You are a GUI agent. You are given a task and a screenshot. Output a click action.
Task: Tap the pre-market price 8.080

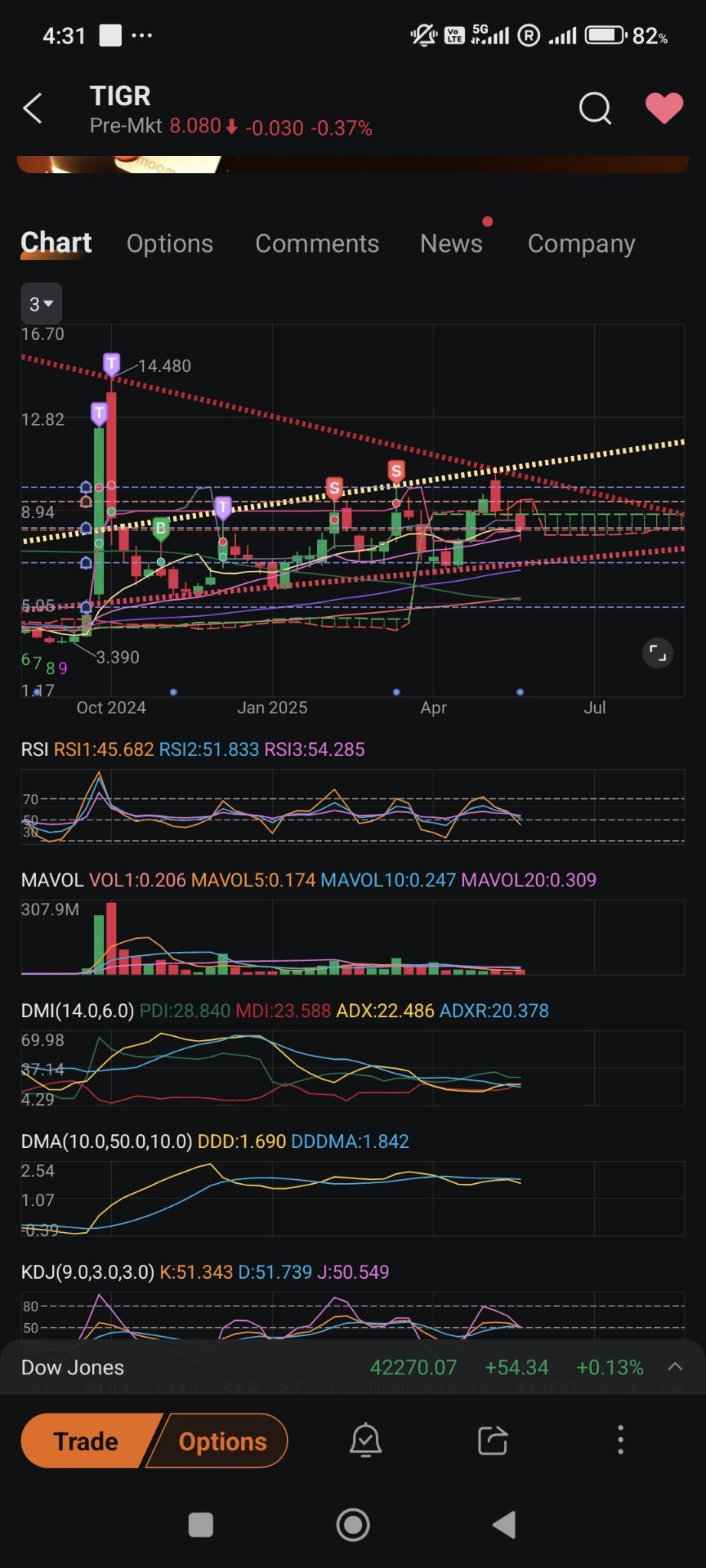pos(195,126)
